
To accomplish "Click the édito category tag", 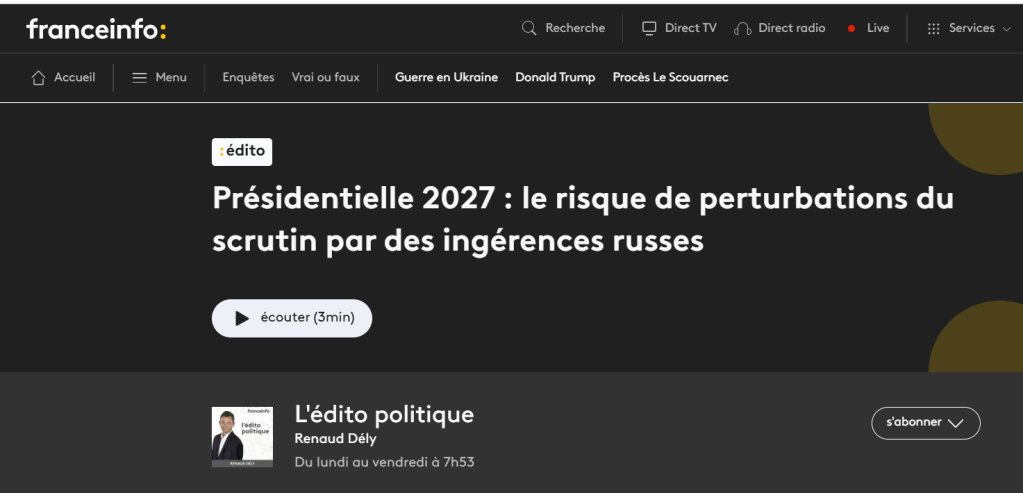I will [x=242, y=152].
